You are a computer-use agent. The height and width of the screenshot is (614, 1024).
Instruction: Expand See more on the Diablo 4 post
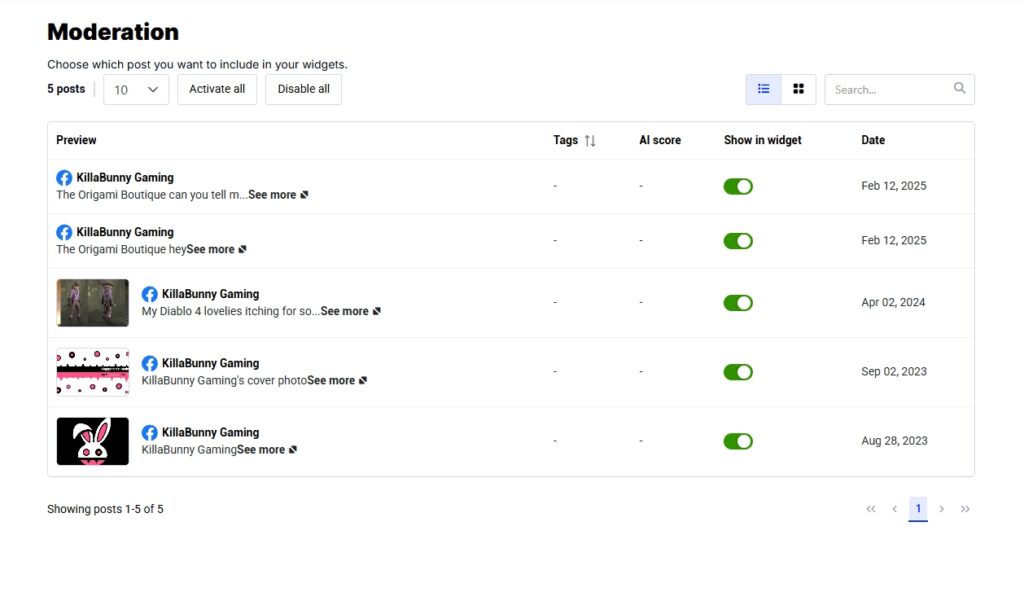(345, 311)
